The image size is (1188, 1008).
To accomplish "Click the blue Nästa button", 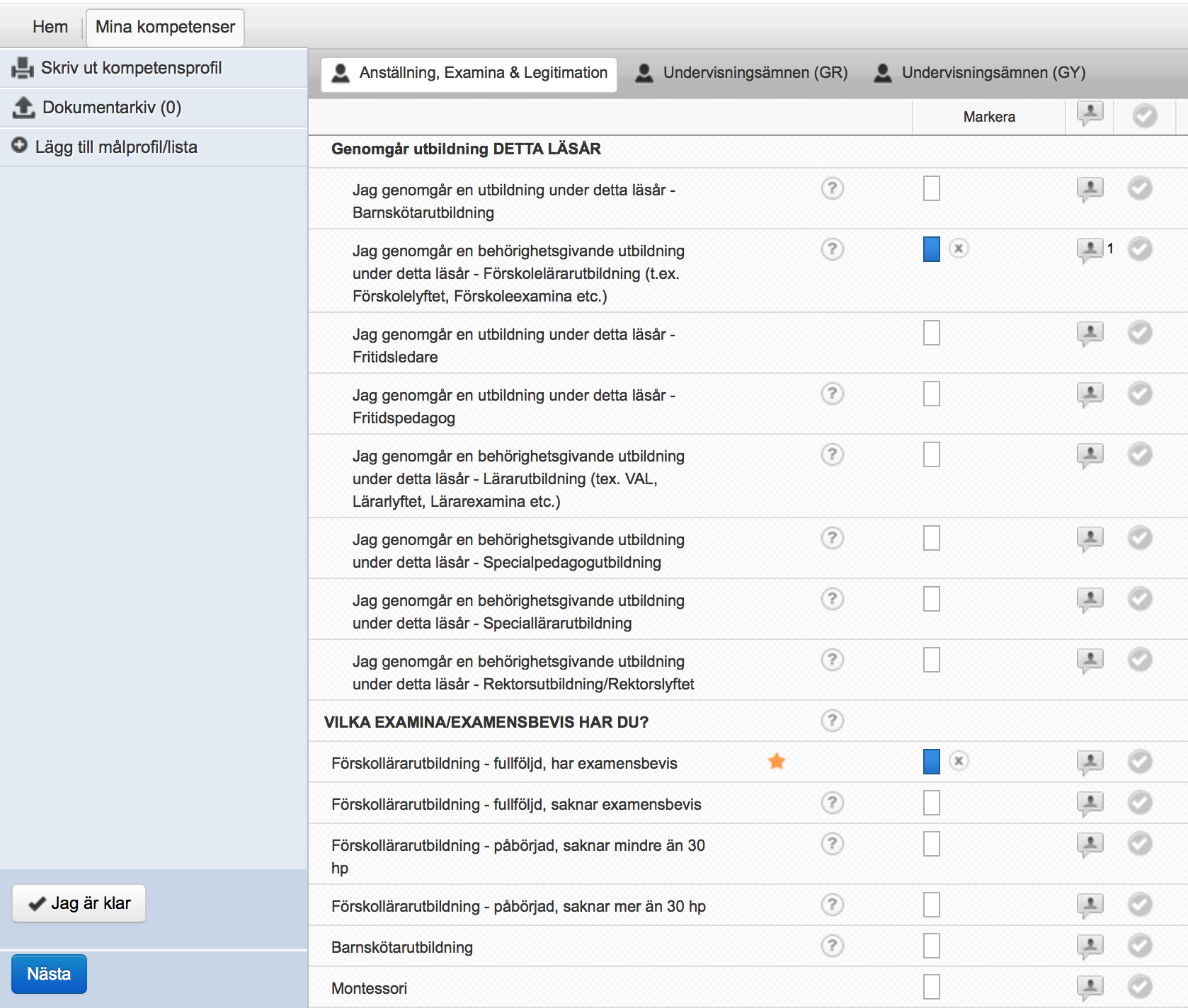I will 49,974.
